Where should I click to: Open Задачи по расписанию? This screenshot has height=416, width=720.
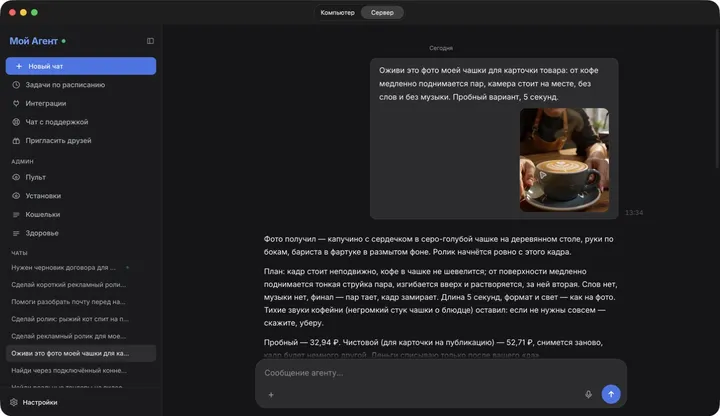click(81, 85)
